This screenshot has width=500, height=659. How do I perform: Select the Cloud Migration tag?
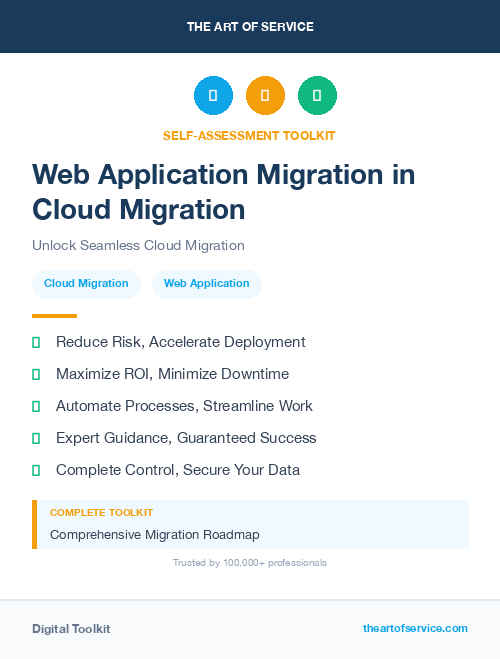tap(86, 284)
